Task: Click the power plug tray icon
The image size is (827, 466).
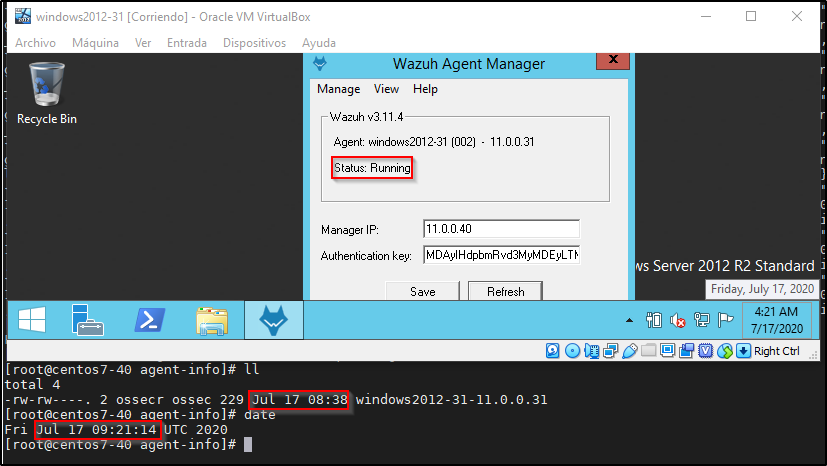Action: (653, 320)
